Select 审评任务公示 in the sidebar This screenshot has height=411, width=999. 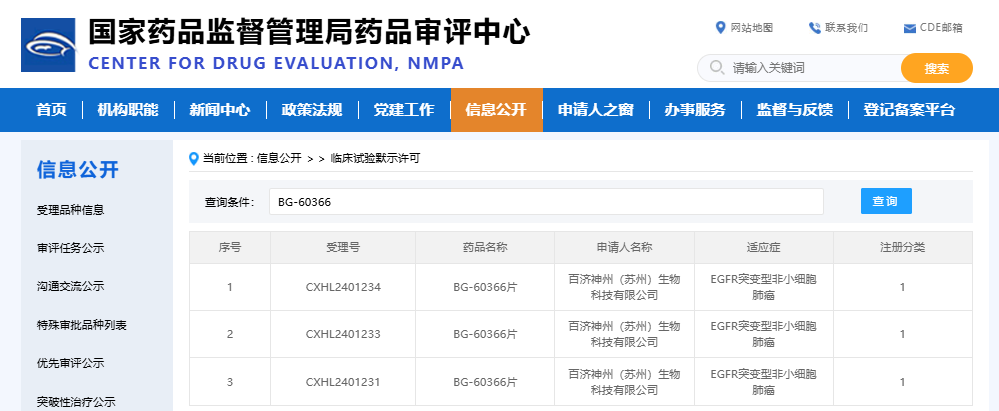click(x=71, y=249)
